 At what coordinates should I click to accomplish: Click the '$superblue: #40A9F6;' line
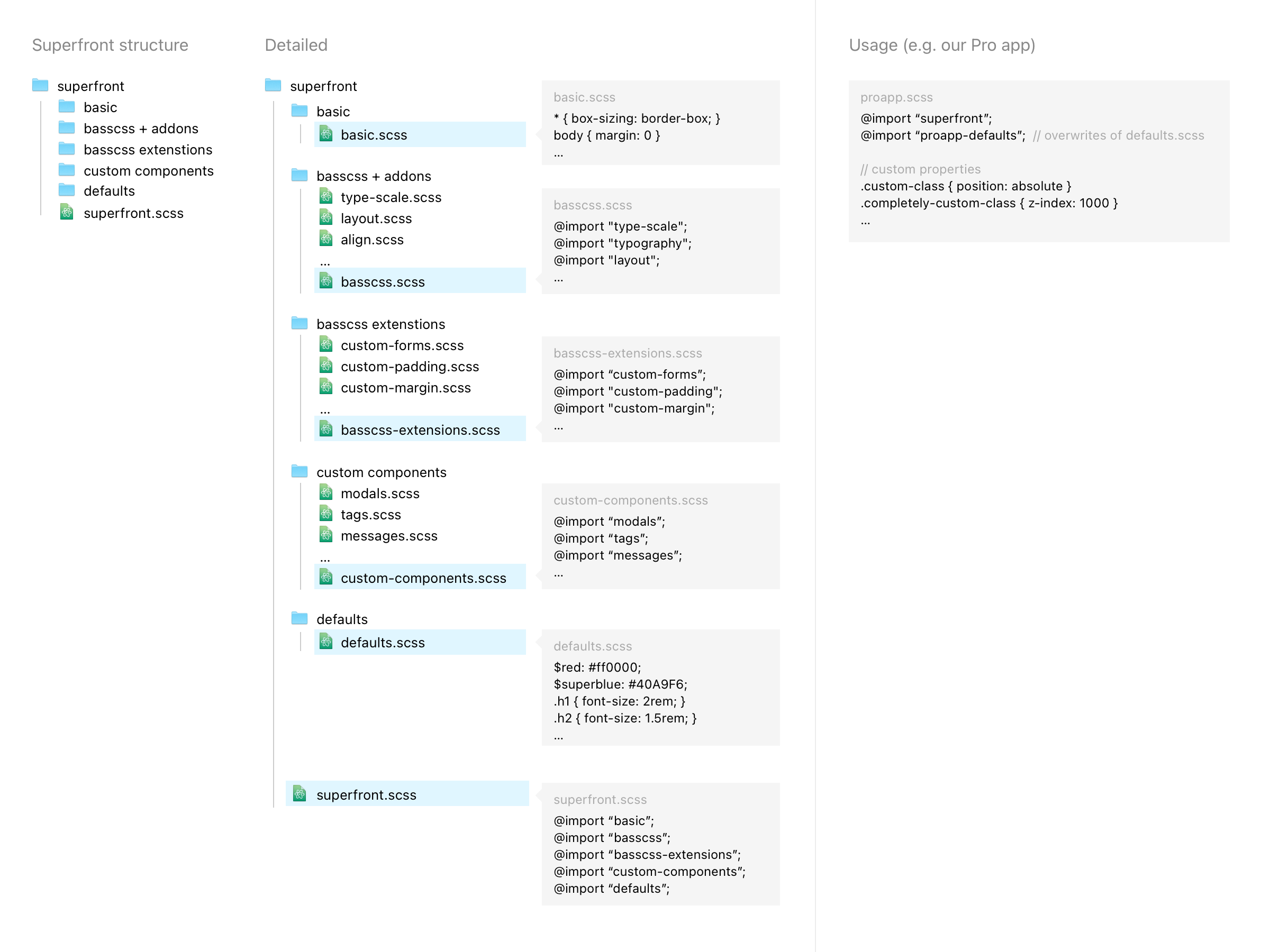click(x=620, y=684)
